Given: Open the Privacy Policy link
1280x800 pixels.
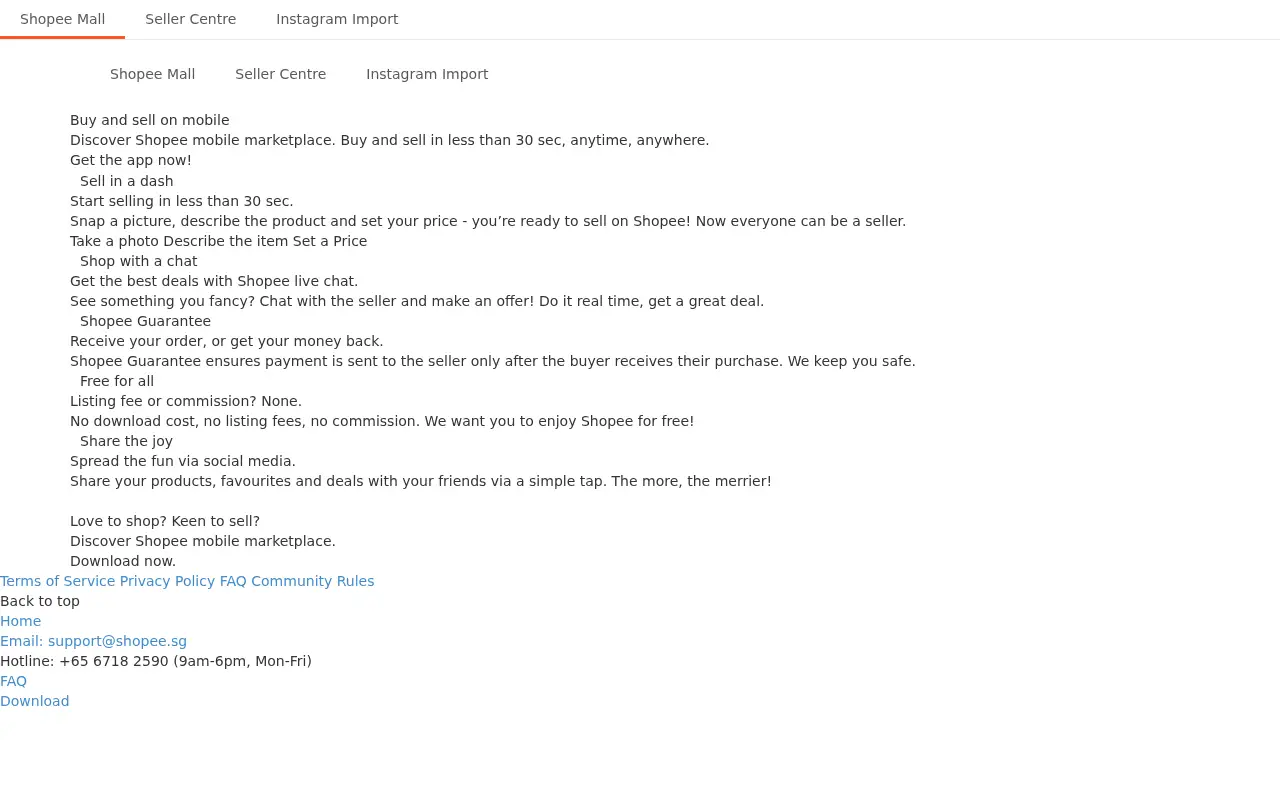Looking at the screenshot, I should [167, 581].
